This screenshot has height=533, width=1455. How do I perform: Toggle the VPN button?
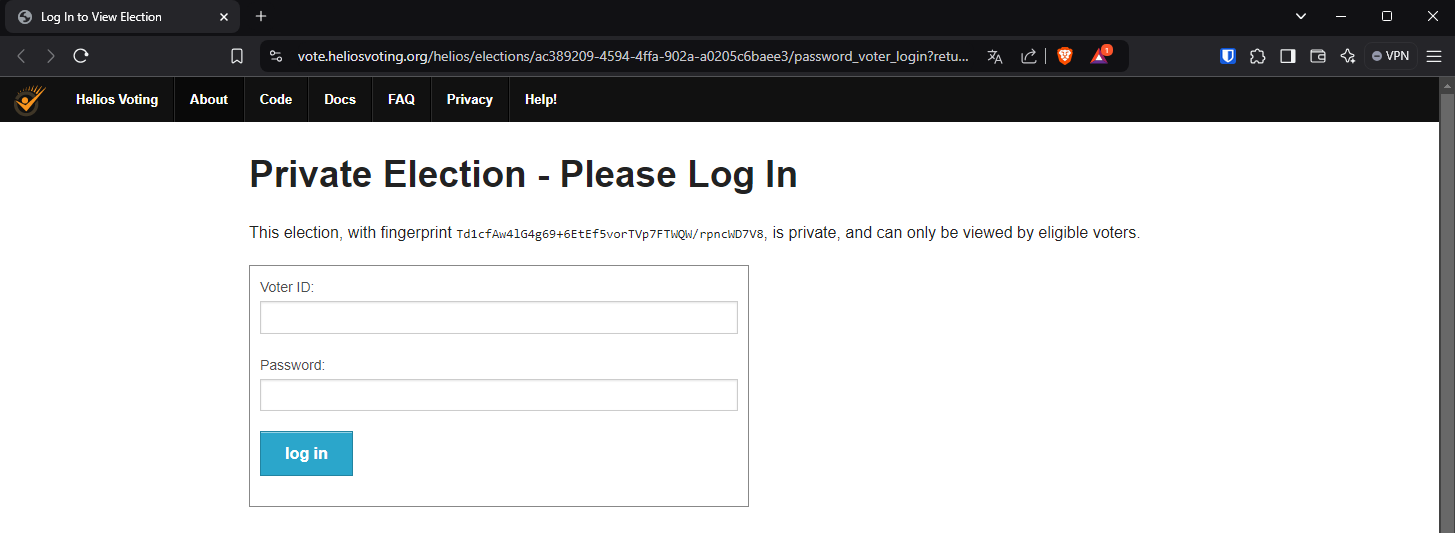point(1390,56)
